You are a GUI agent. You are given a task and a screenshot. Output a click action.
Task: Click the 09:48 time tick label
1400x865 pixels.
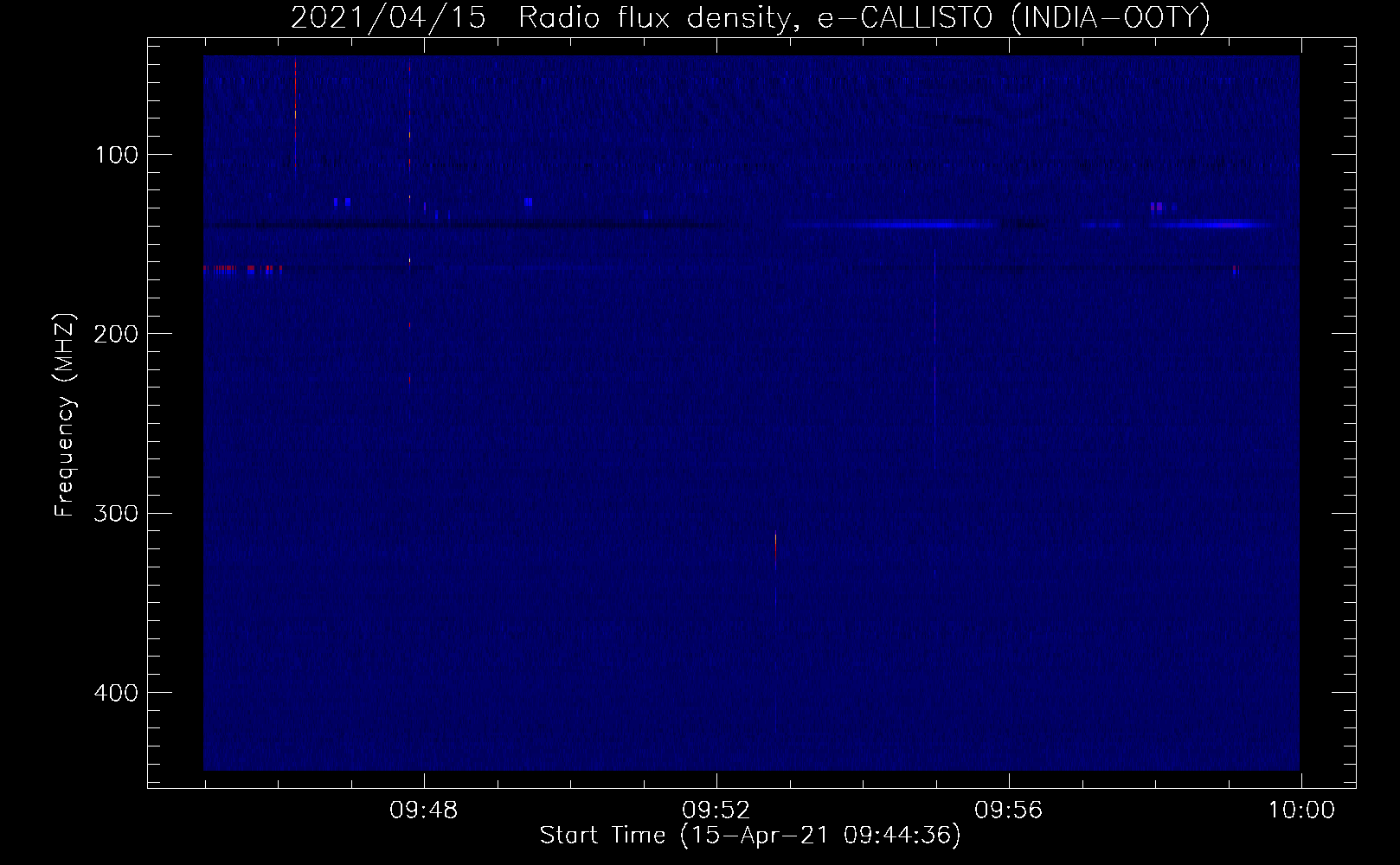click(x=424, y=811)
